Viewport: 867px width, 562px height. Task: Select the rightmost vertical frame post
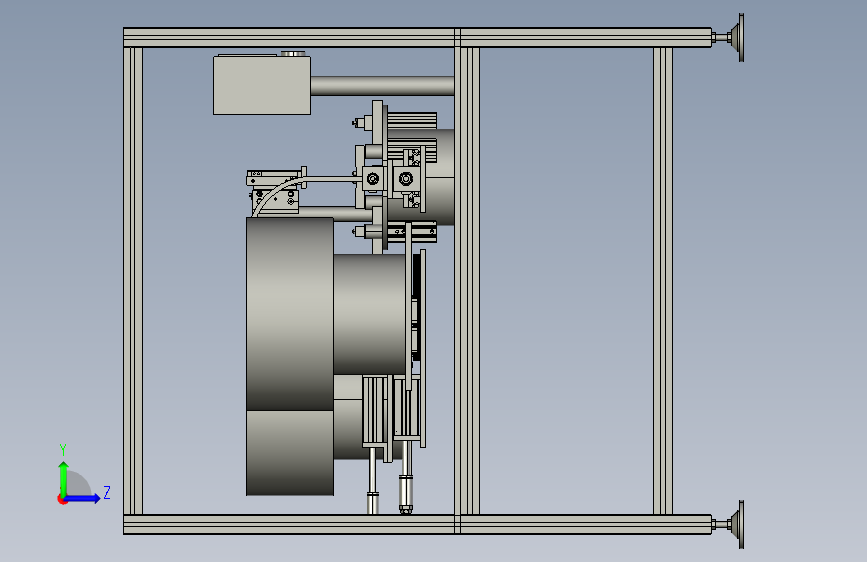tap(663, 281)
